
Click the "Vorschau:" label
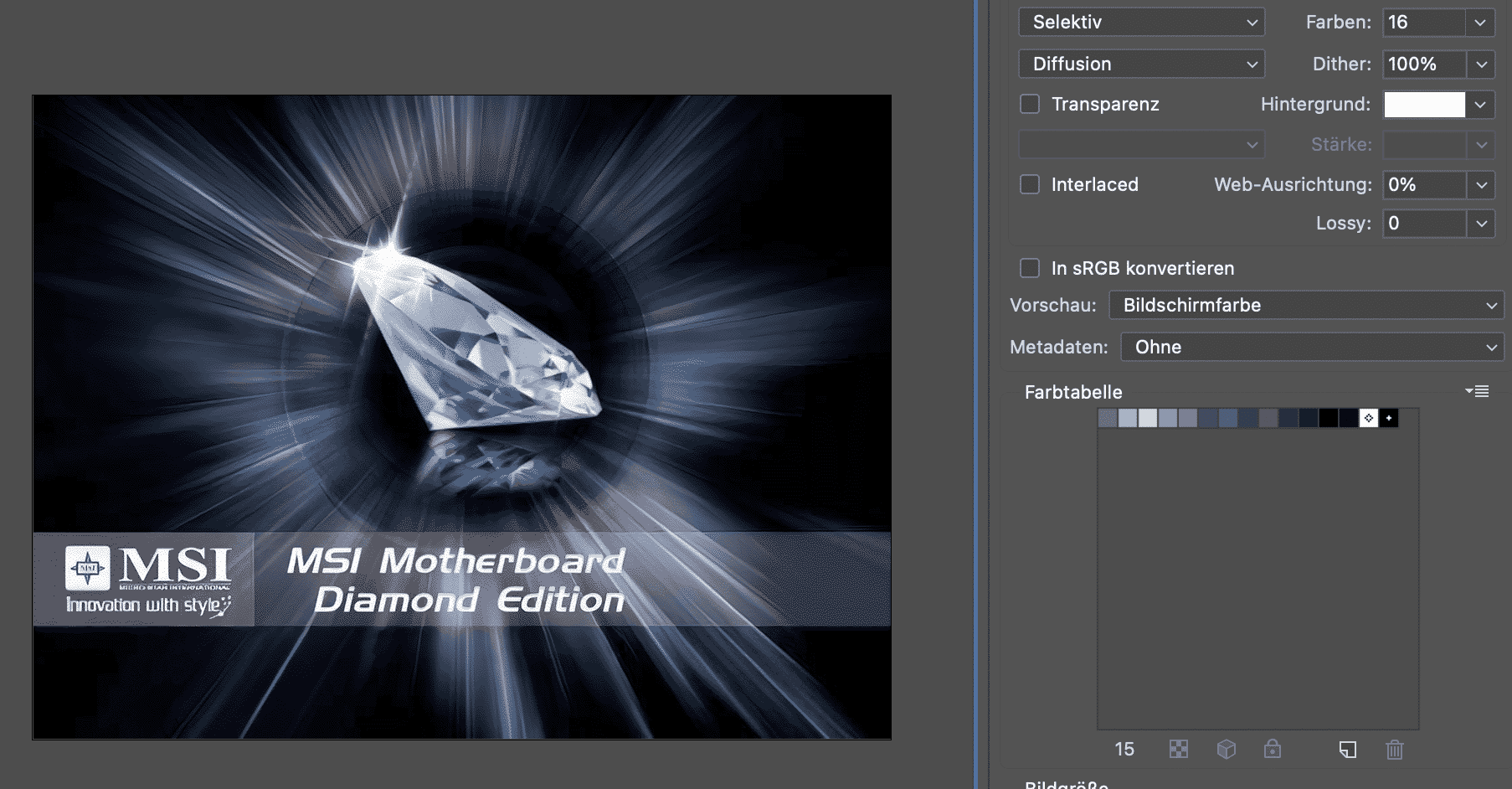1052,305
